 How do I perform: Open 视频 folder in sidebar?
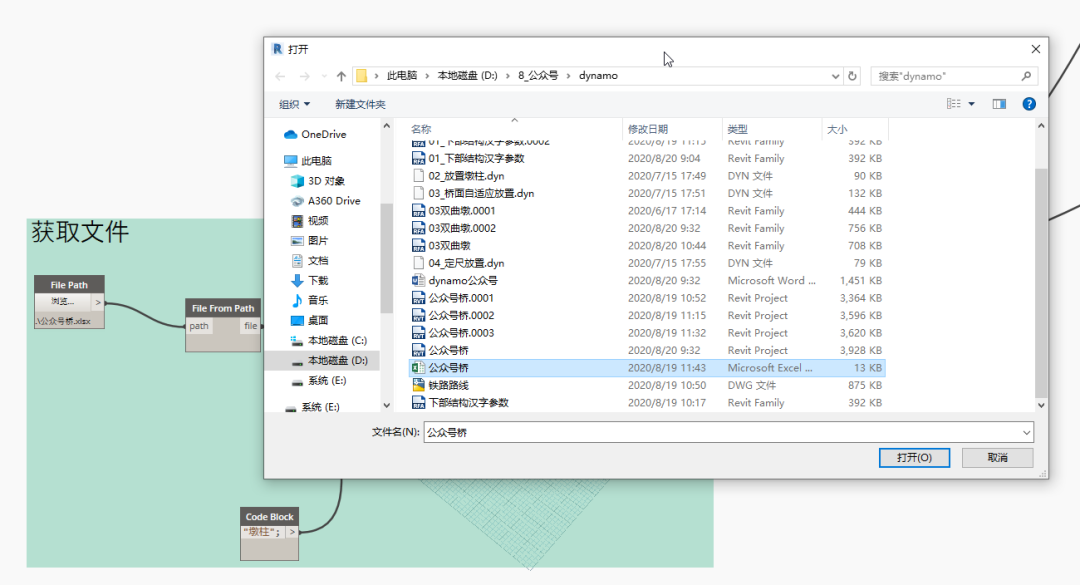point(309,220)
